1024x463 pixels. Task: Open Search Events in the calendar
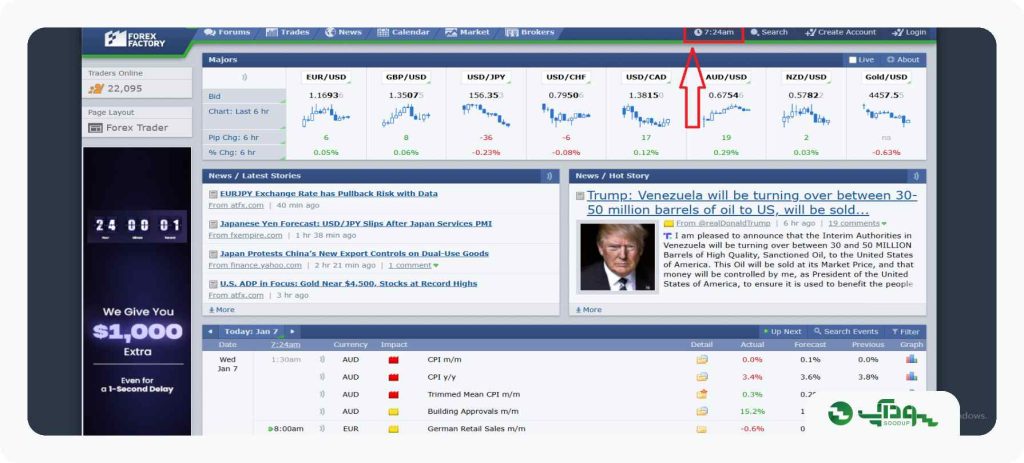coord(846,332)
